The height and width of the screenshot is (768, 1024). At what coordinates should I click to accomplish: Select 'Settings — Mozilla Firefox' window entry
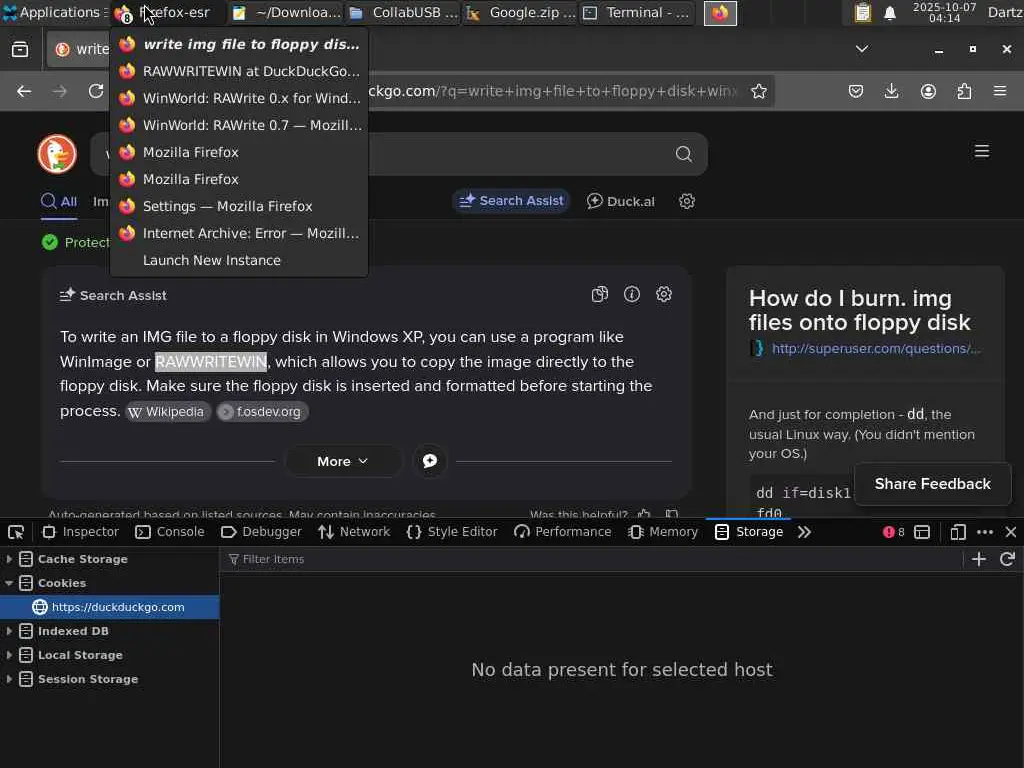[239, 206]
